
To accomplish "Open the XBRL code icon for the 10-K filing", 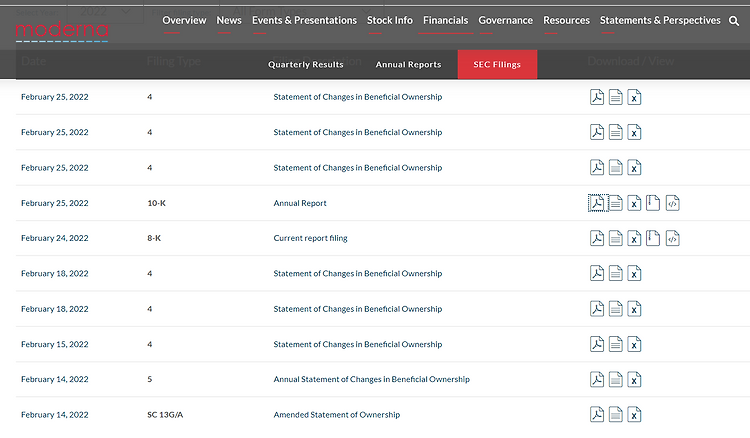I will [673, 203].
